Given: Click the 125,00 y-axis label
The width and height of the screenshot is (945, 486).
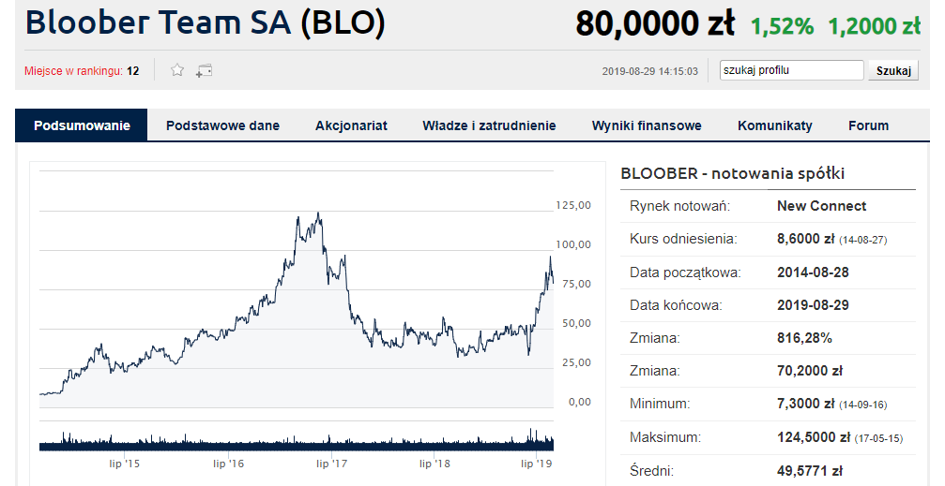Looking at the screenshot, I should point(573,206).
